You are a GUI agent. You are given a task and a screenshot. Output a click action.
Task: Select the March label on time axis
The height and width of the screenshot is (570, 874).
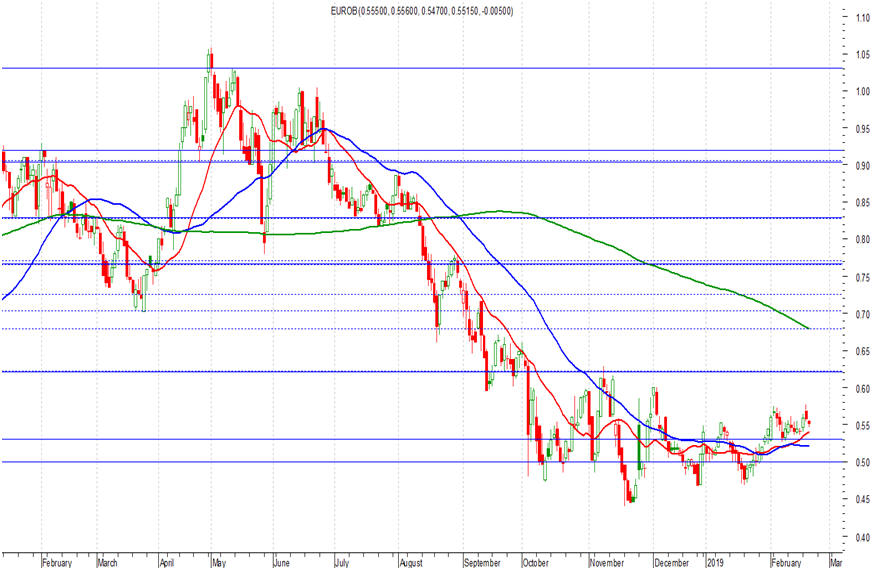click(107, 563)
